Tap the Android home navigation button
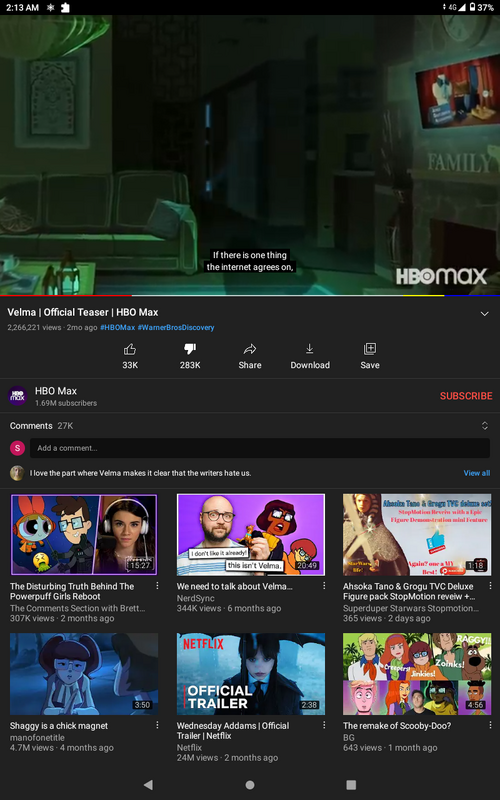The height and width of the screenshot is (800, 500). coord(249,785)
